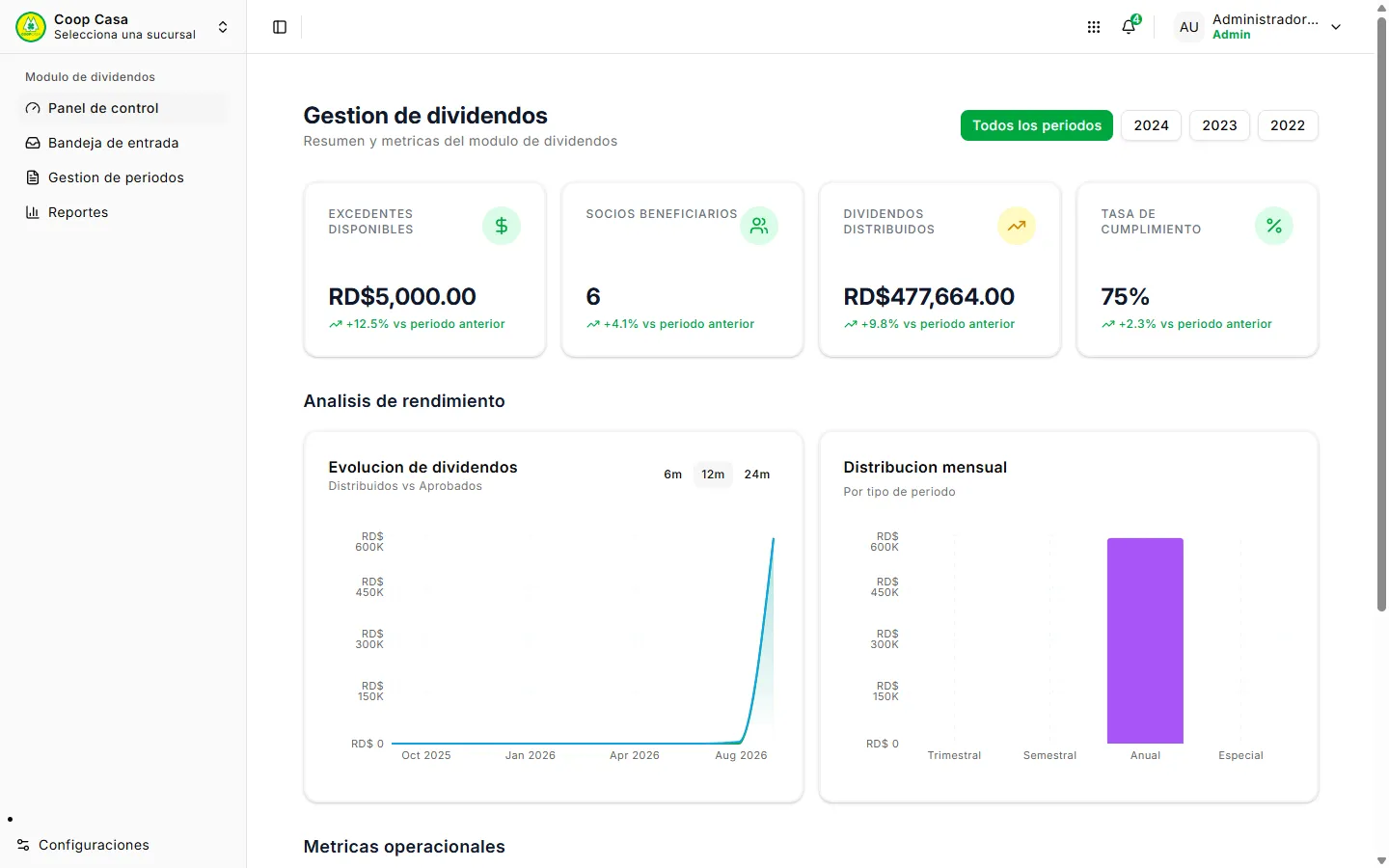Viewport: 1389px width, 868px height.
Task: Open the Reportes section
Action: [123, 212]
